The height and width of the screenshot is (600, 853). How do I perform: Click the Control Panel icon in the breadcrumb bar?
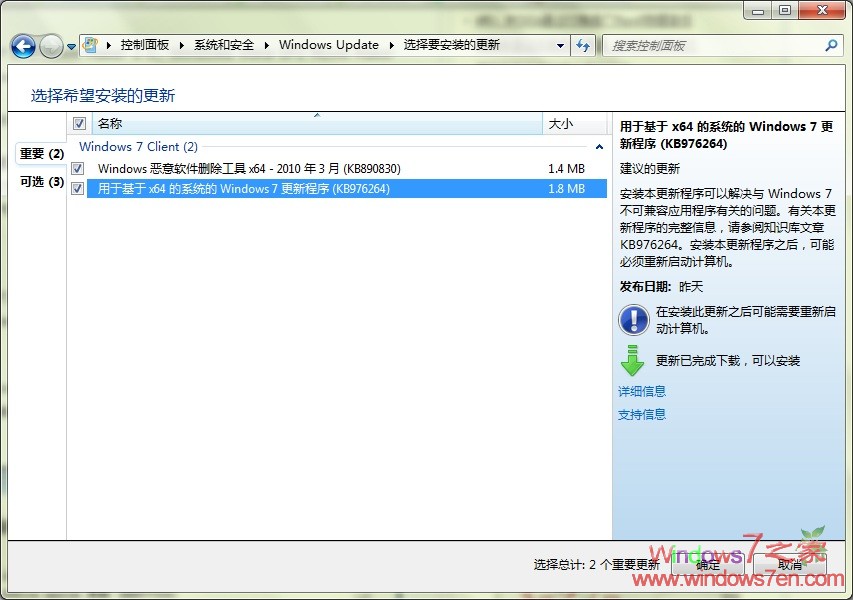click(x=92, y=45)
